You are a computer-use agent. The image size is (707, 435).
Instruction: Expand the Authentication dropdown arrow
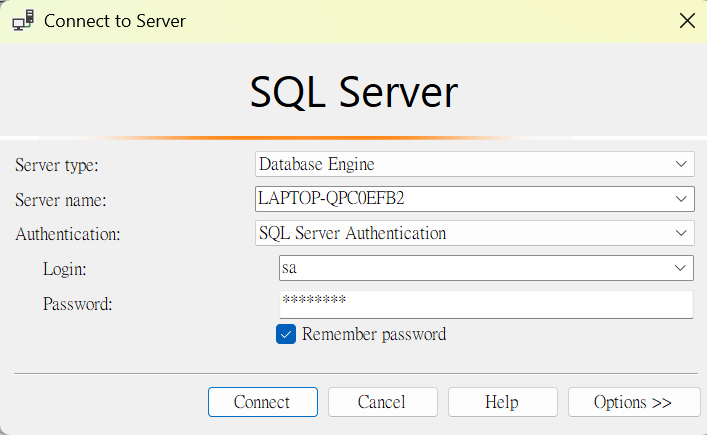682,234
